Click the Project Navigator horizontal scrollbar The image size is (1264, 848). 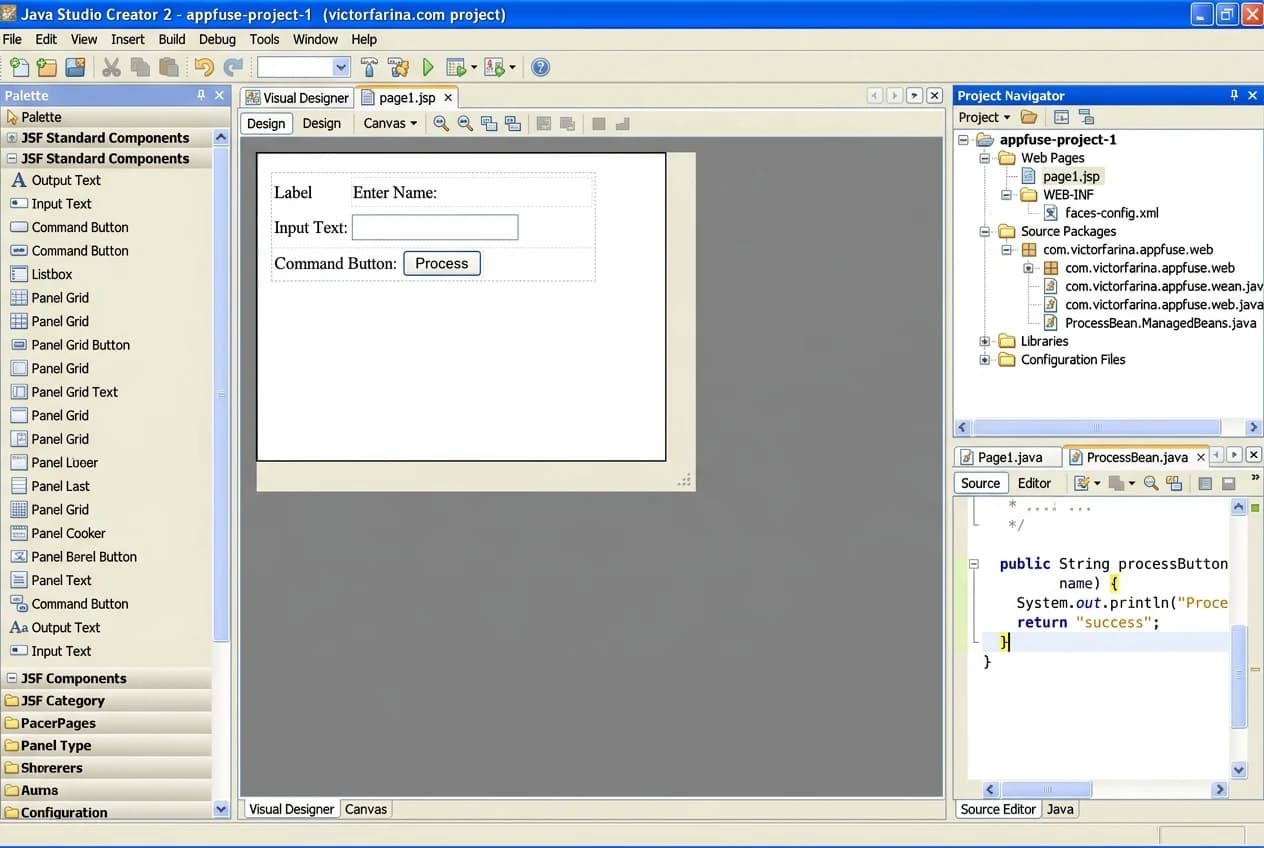tap(1107, 427)
